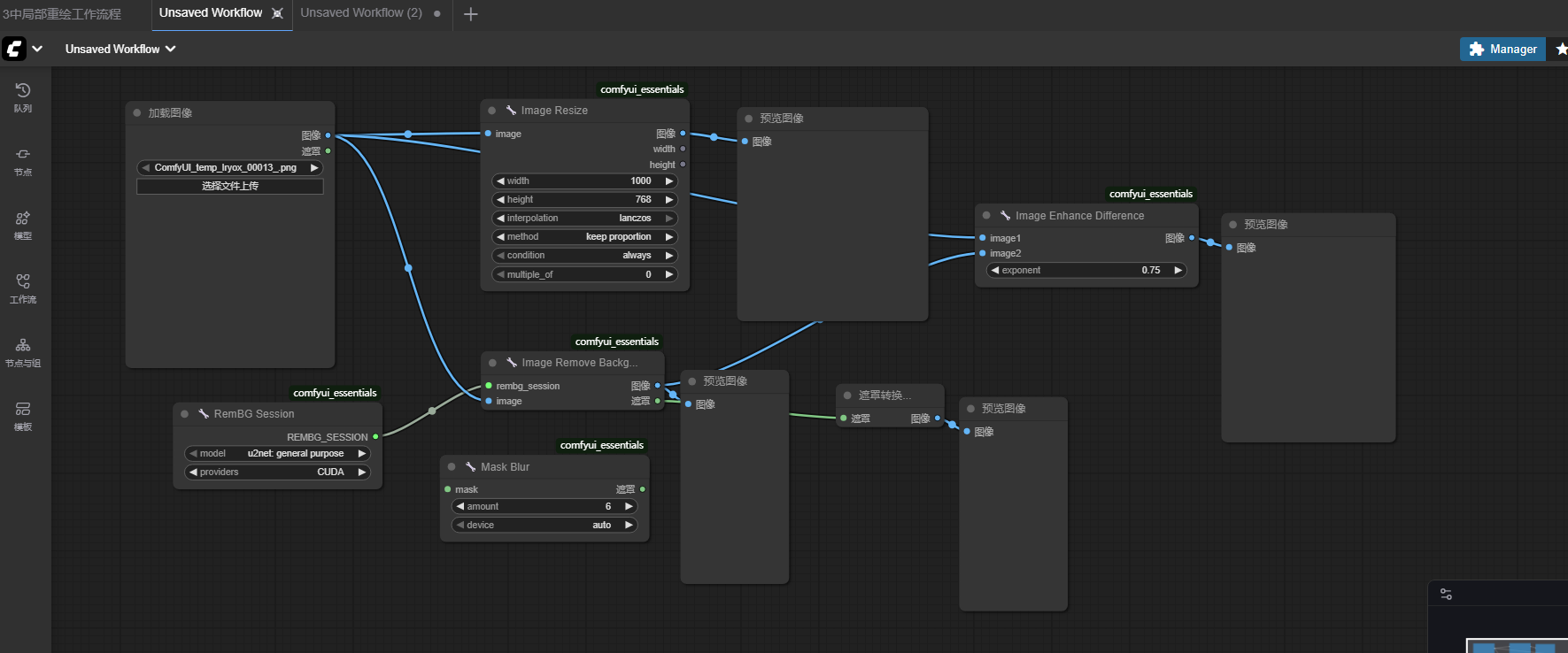Screen dimensions: 1568x653
Task: Expand the Unsaved Workflow title dropdown
Action: 120,49
